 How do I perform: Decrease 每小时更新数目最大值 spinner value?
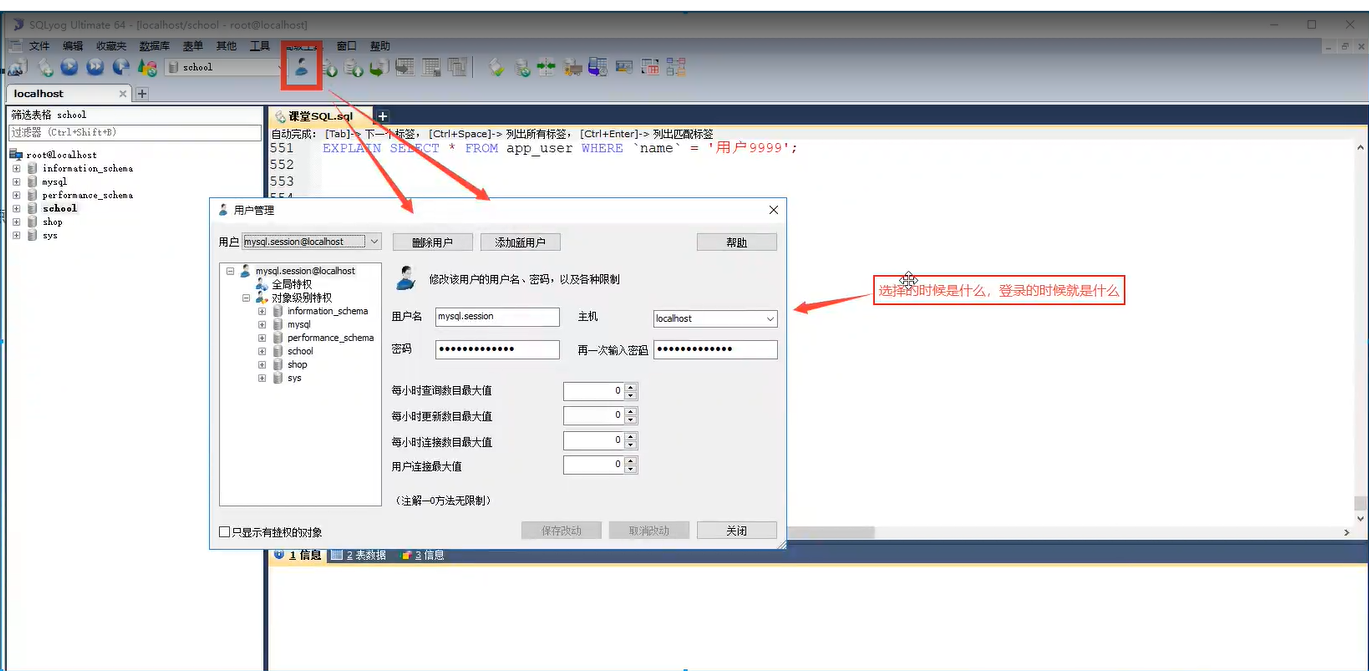coord(631,420)
